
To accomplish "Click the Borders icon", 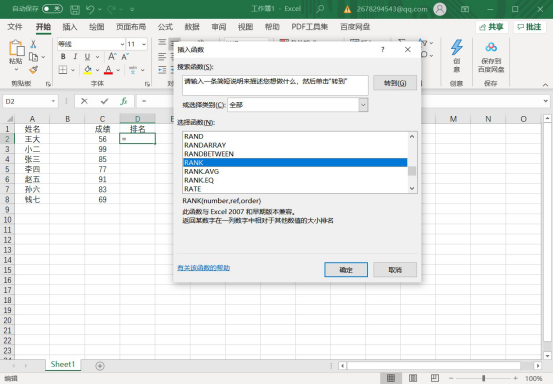I will (63, 70).
